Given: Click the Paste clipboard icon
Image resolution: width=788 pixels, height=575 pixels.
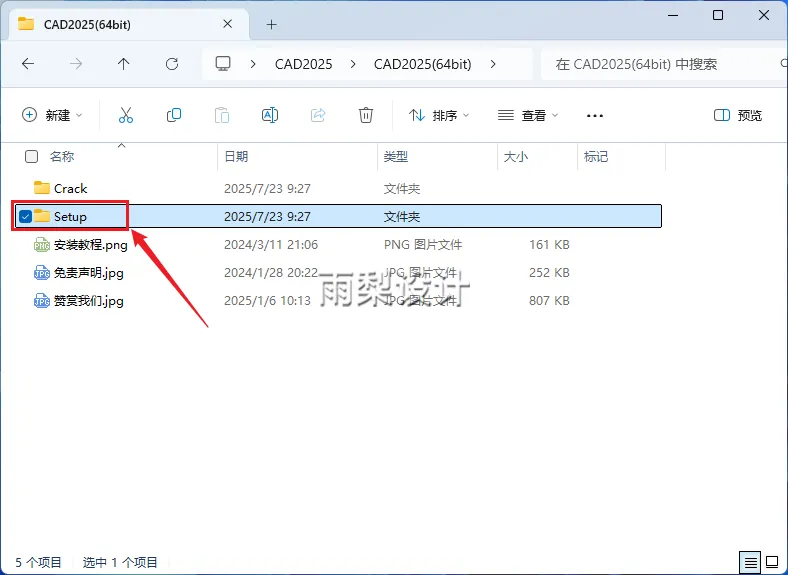Looking at the screenshot, I should (222, 115).
